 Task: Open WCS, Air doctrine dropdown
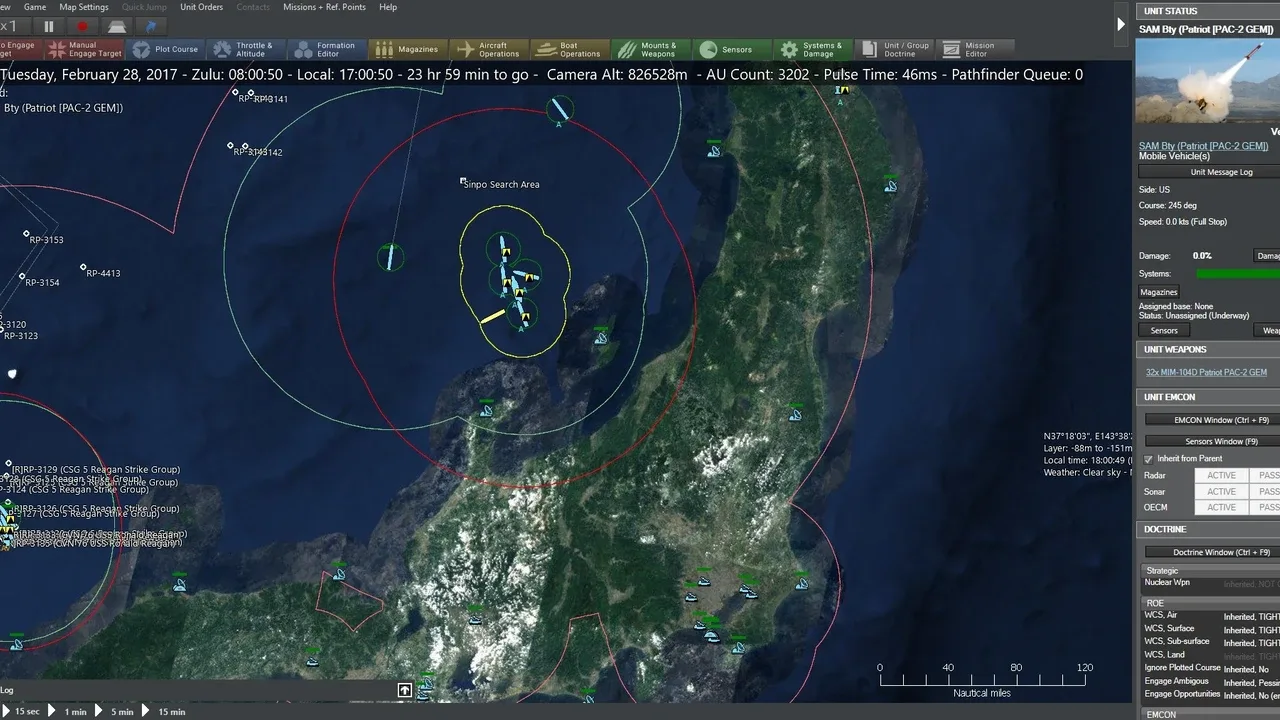tap(1250, 617)
